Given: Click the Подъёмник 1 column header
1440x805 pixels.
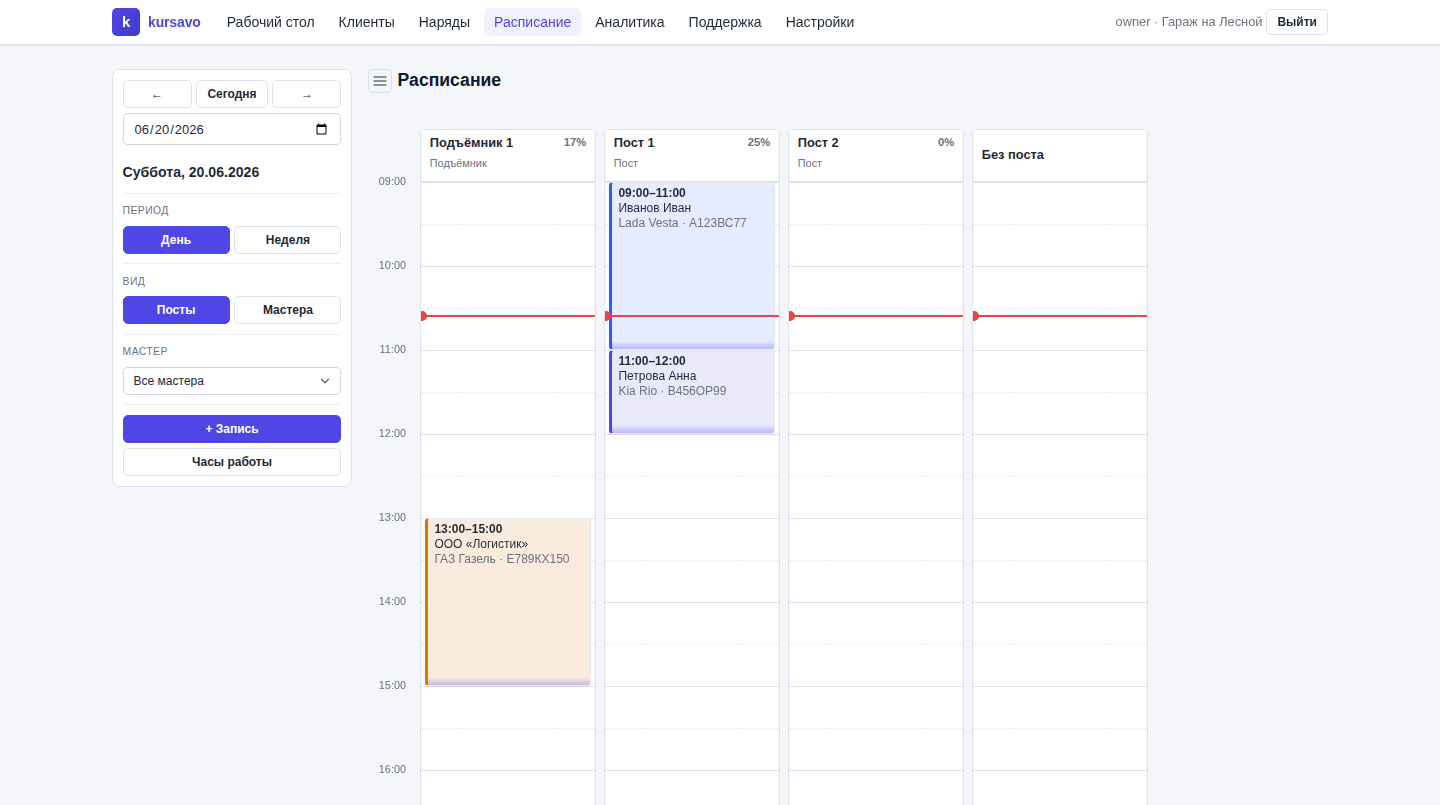Looking at the screenshot, I should point(508,155).
